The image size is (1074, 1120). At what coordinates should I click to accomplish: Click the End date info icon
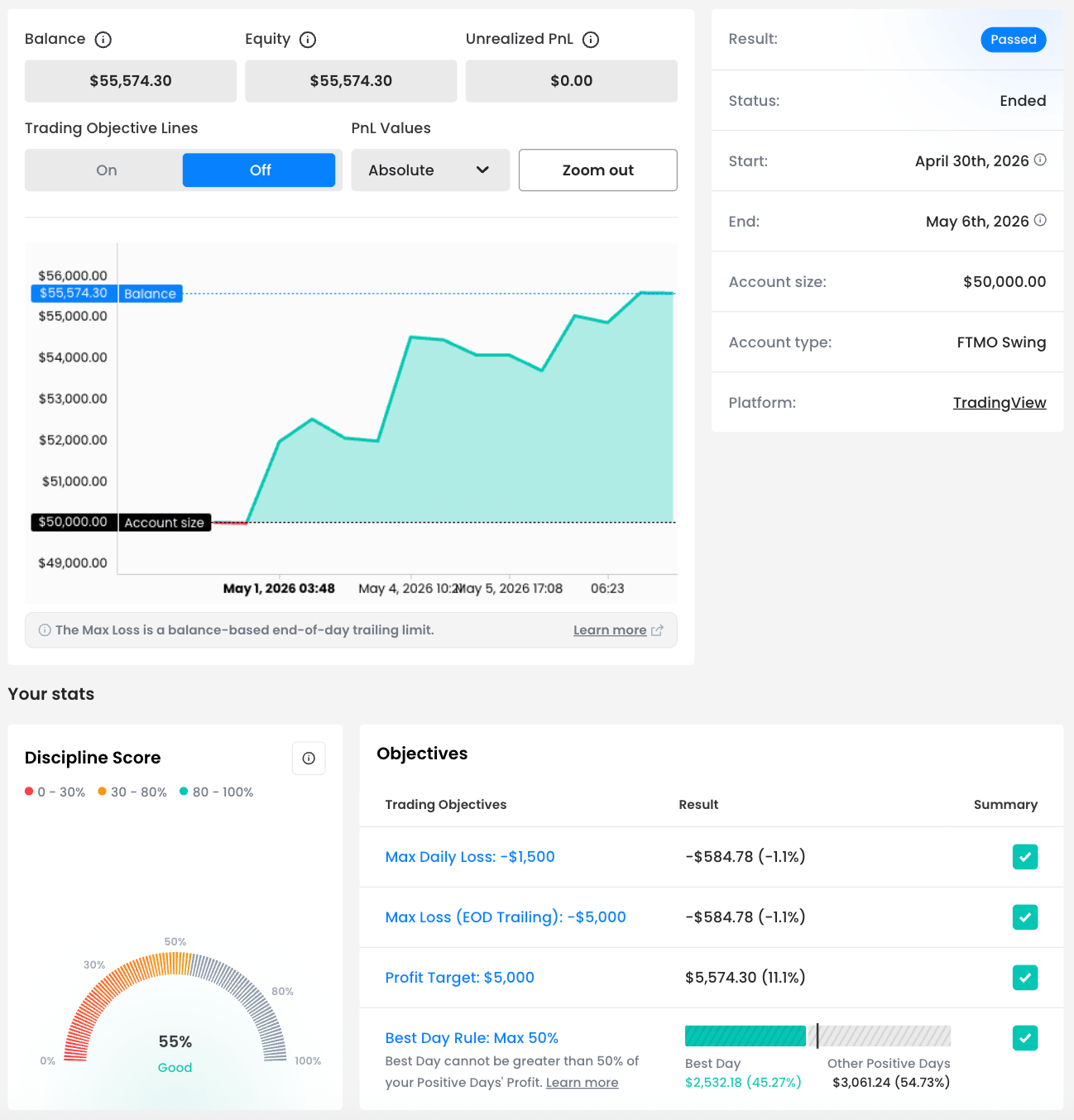(x=1040, y=220)
